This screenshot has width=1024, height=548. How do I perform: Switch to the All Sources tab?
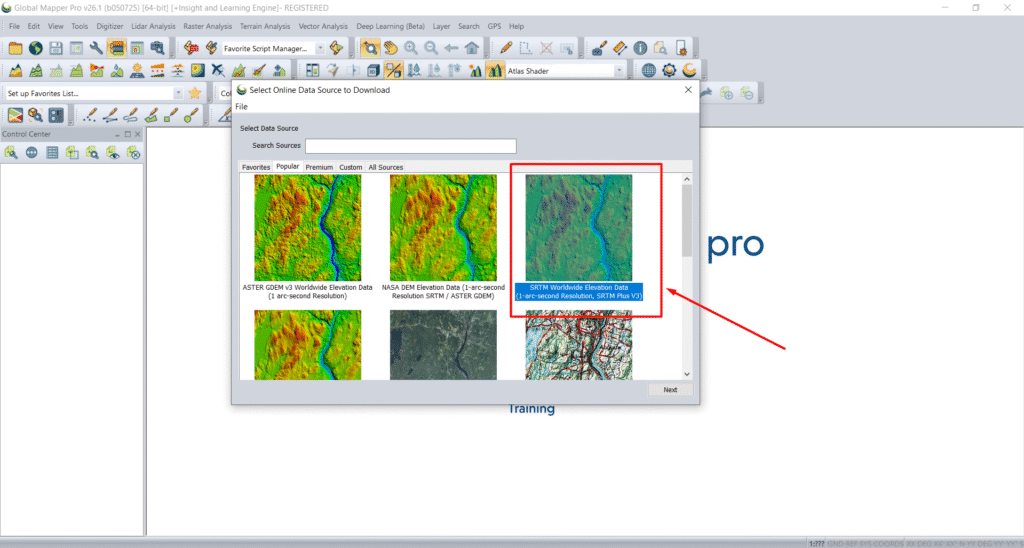385,167
